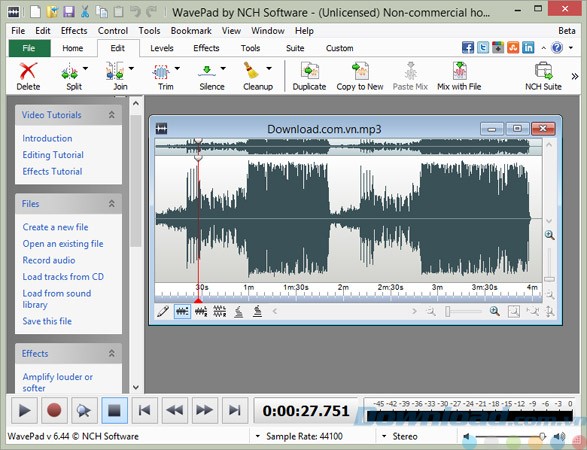
Task: Click the Fast Forward button
Action: pos(204,410)
